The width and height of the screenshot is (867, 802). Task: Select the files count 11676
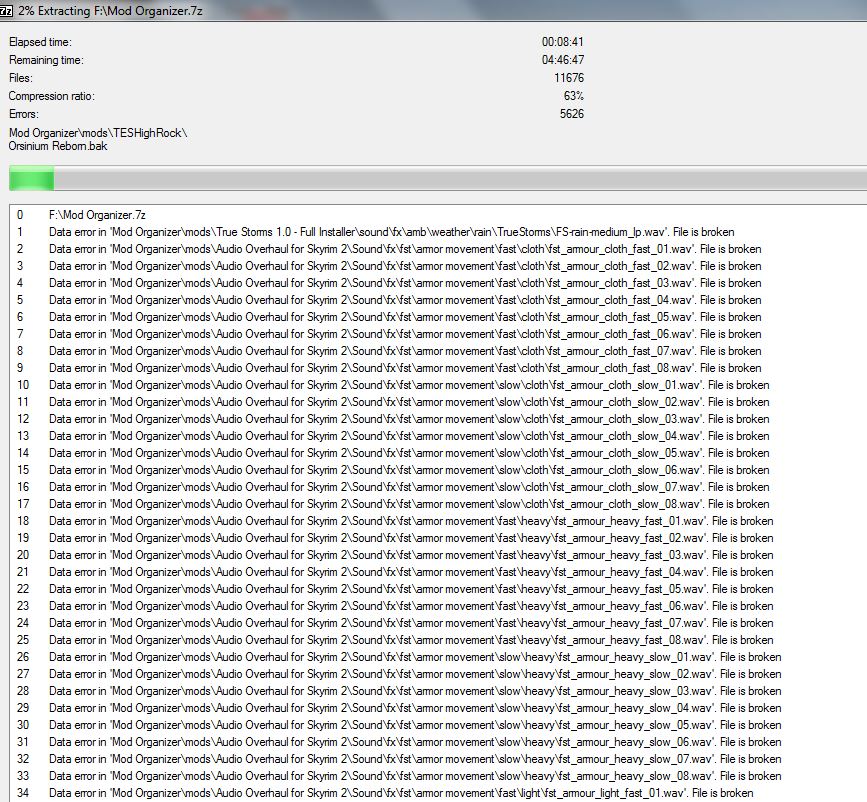[569, 78]
